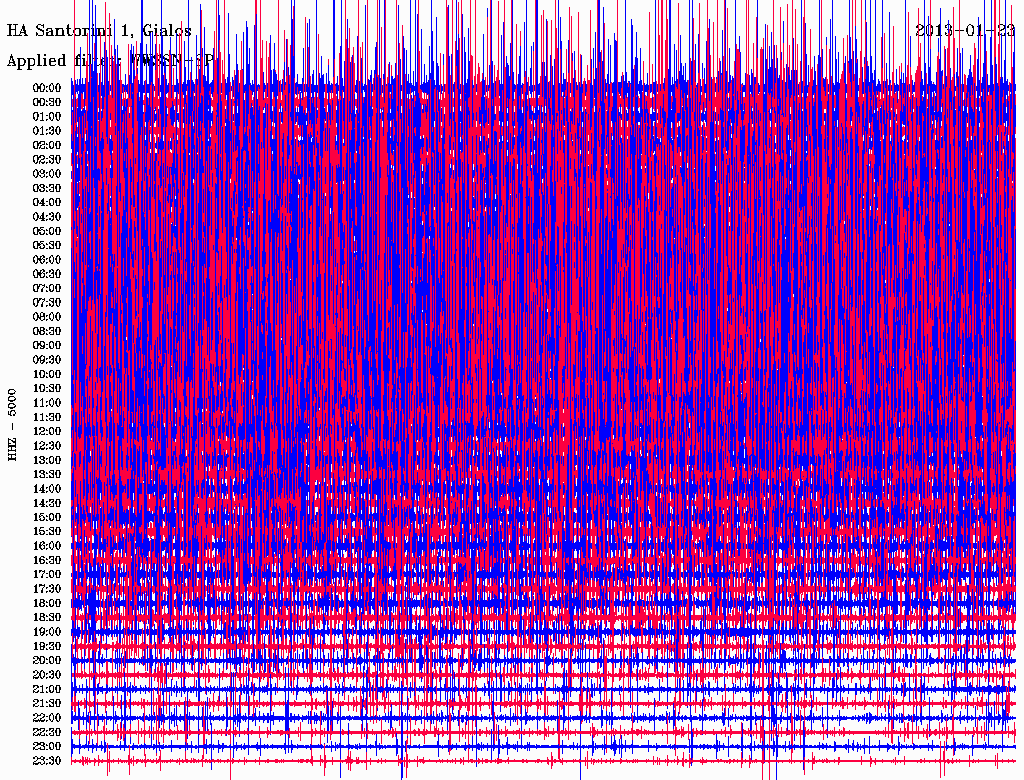Click the 16:00 time label
Image resolution: width=1024 pixels, height=780 pixels.
click(x=47, y=545)
